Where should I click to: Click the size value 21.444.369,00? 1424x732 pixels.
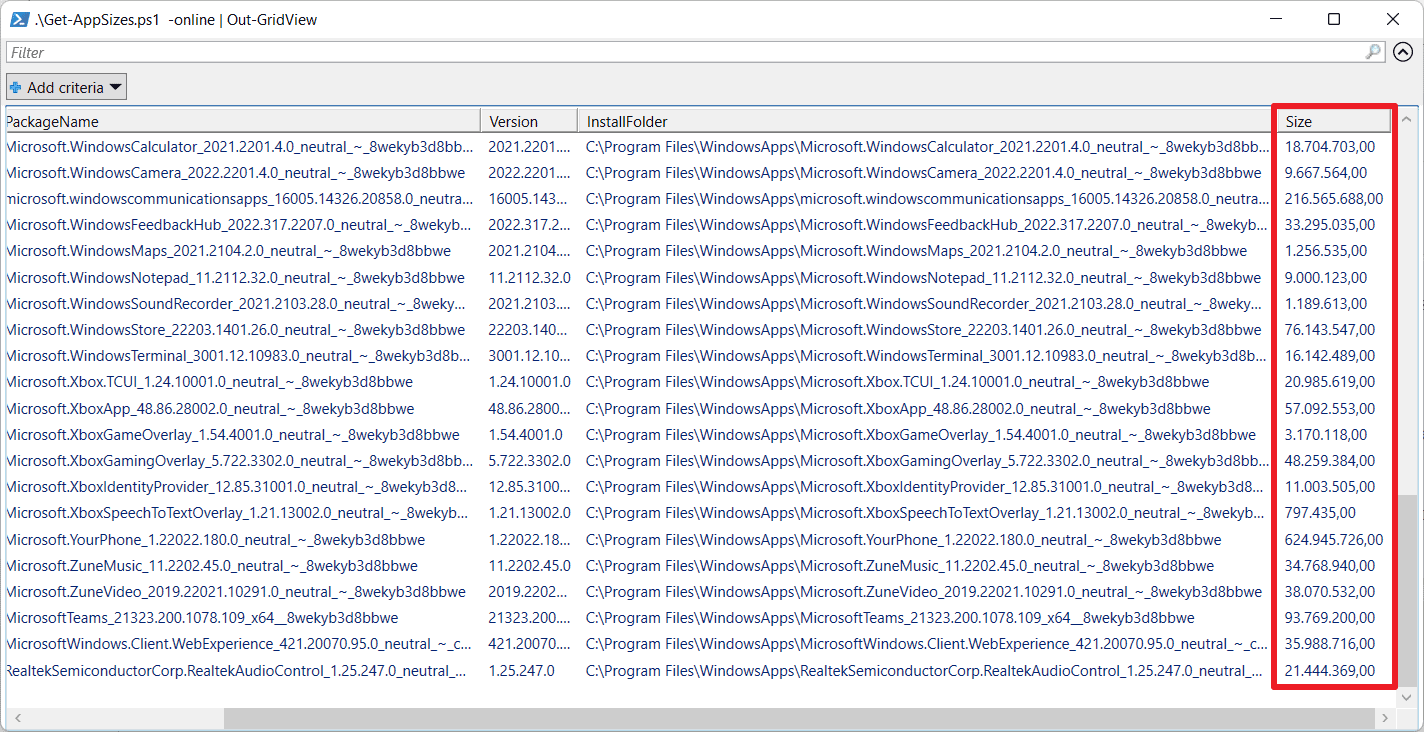(1329, 670)
